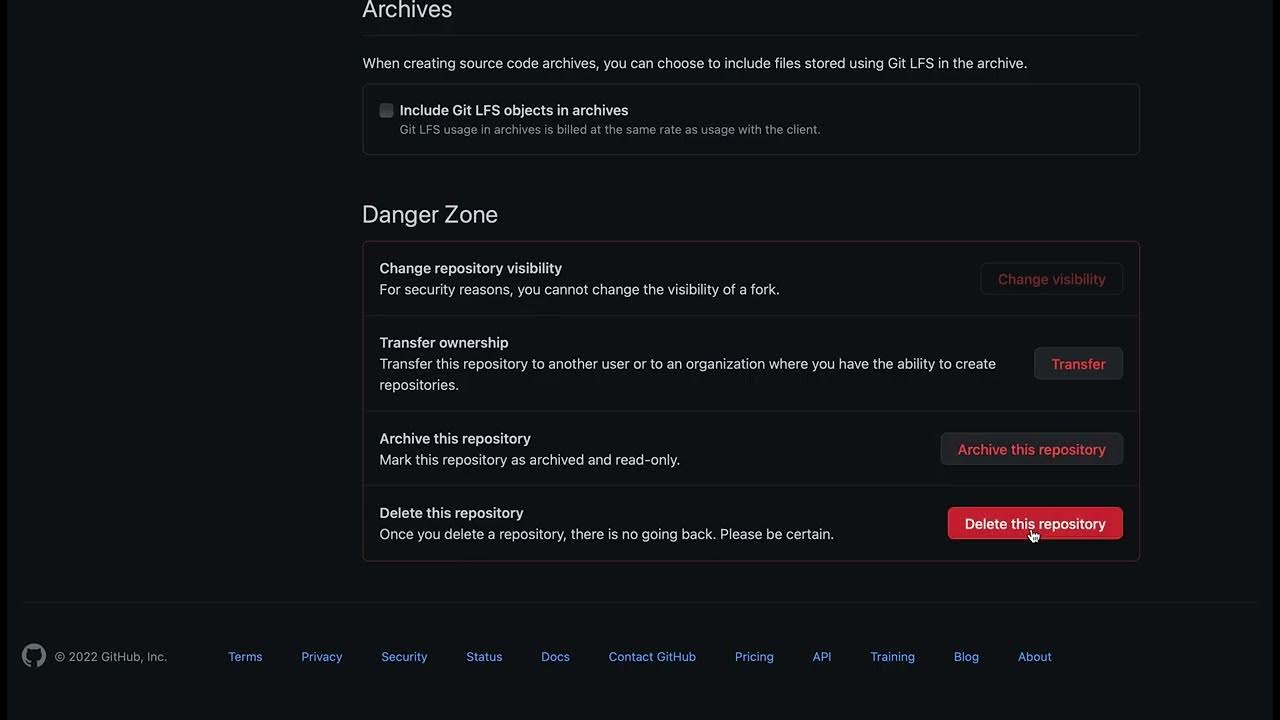Viewport: 1280px width, 720px height.
Task: Open the Privacy footer link
Action: click(x=321, y=657)
